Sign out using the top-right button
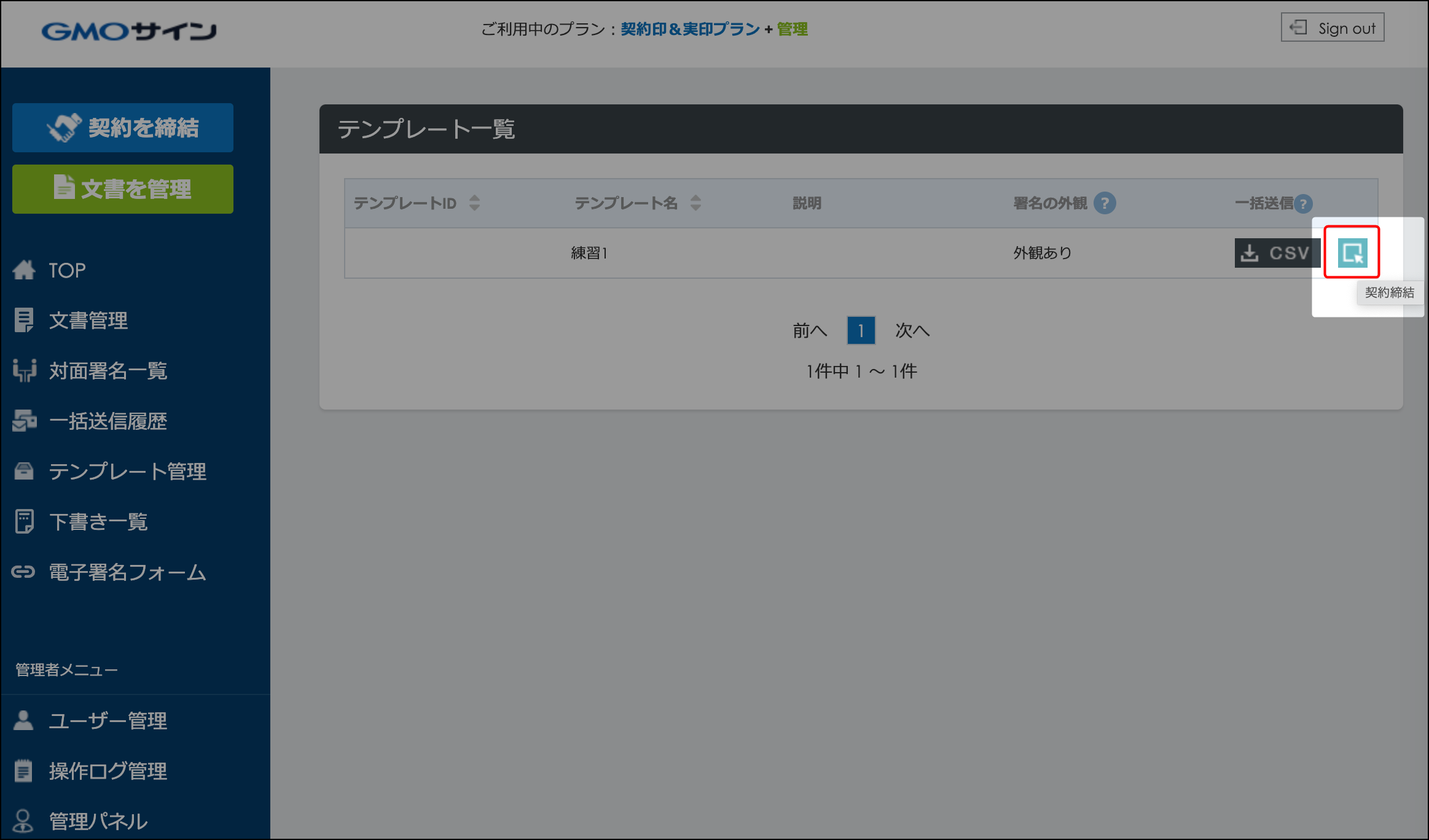The image size is (1429, 840). [x=1332, y=28]
